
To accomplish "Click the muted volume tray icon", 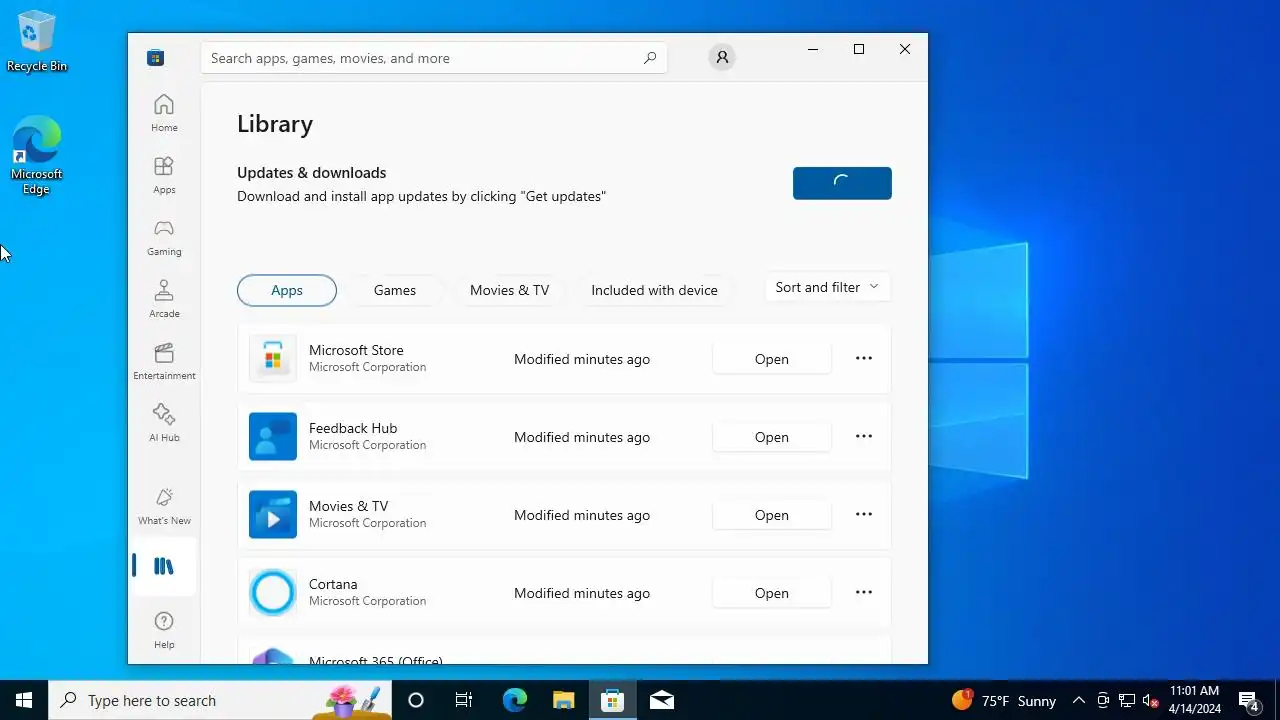I will (x=1151, y=700).
